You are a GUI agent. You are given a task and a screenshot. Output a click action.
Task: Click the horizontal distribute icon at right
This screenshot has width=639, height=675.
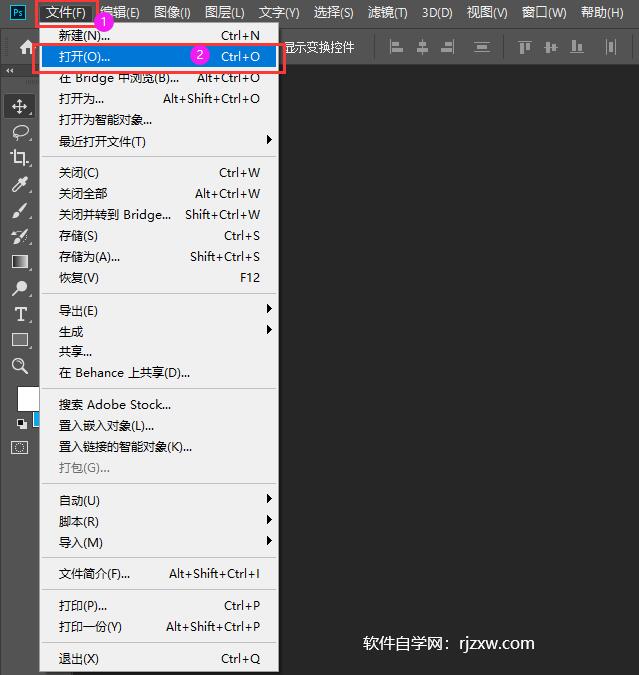(611, 46)
